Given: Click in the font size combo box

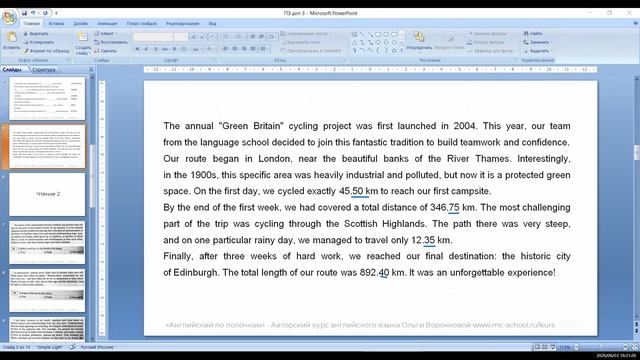Looking at the screenshot, I should click(180, 37).
